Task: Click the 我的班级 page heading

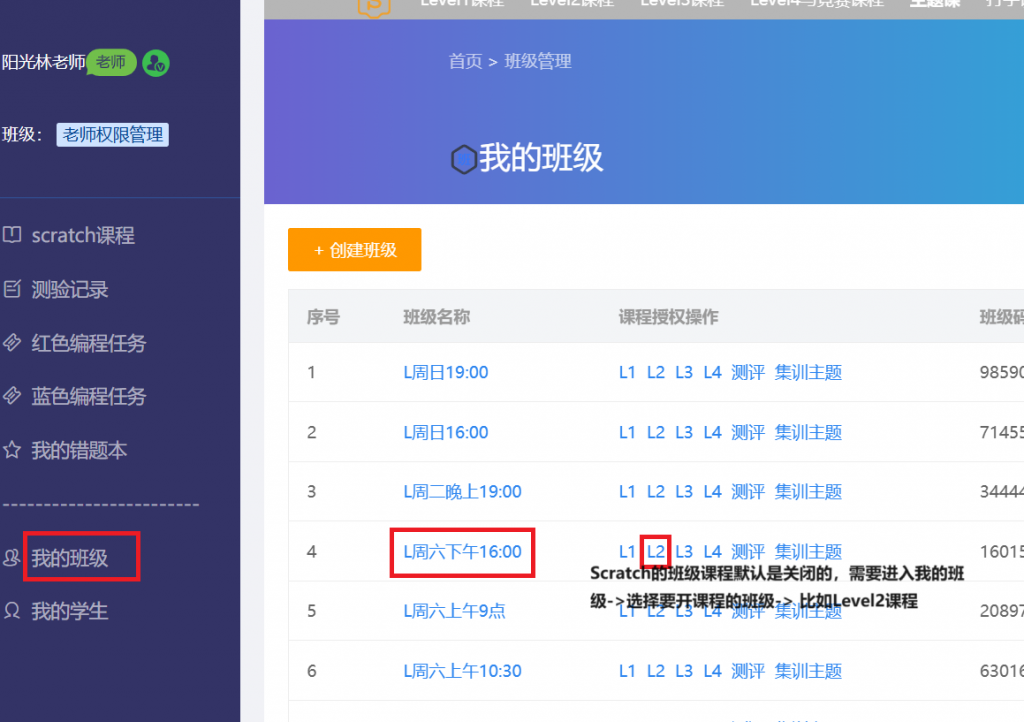Action: point(541,159)
